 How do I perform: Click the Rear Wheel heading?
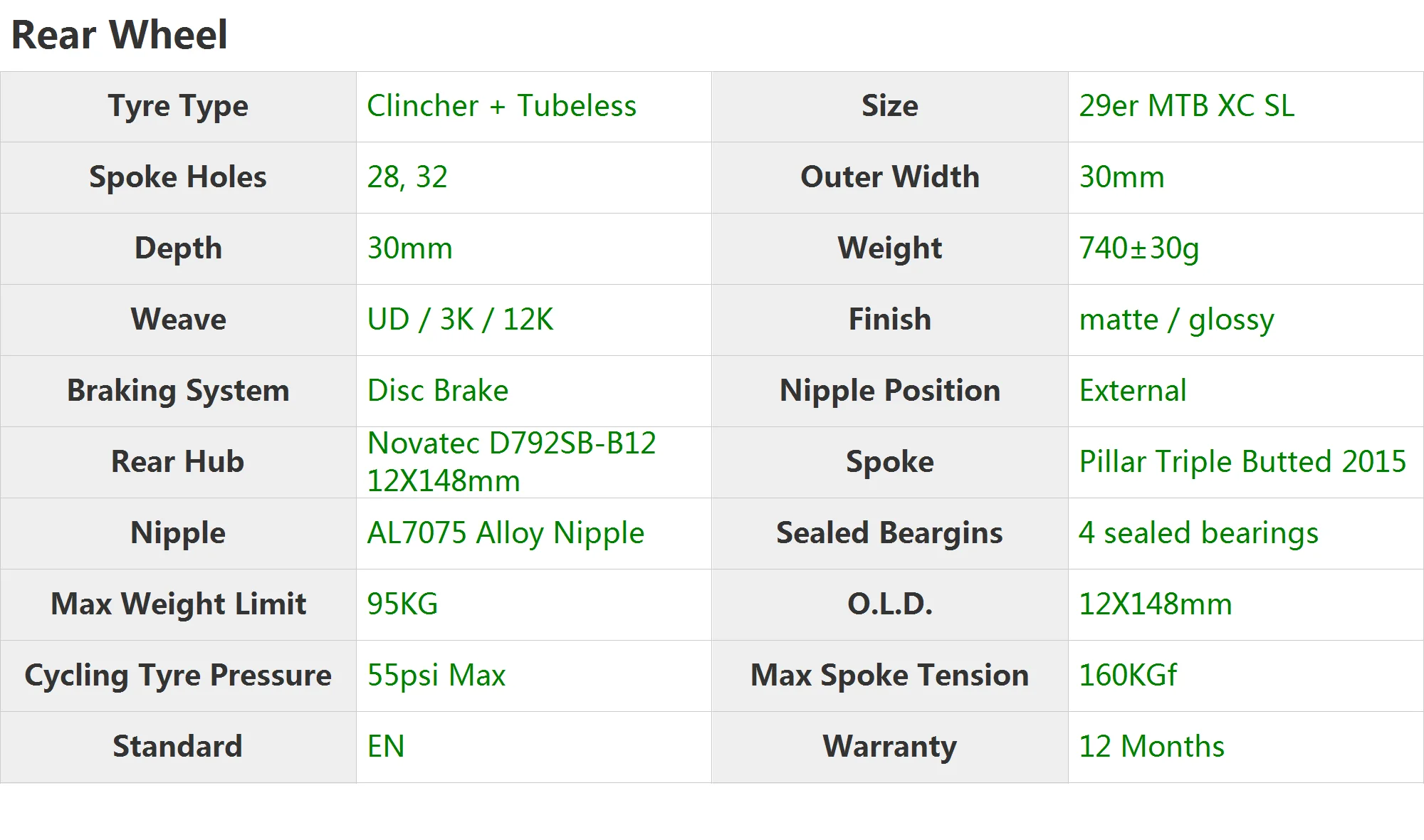[120, 34]
